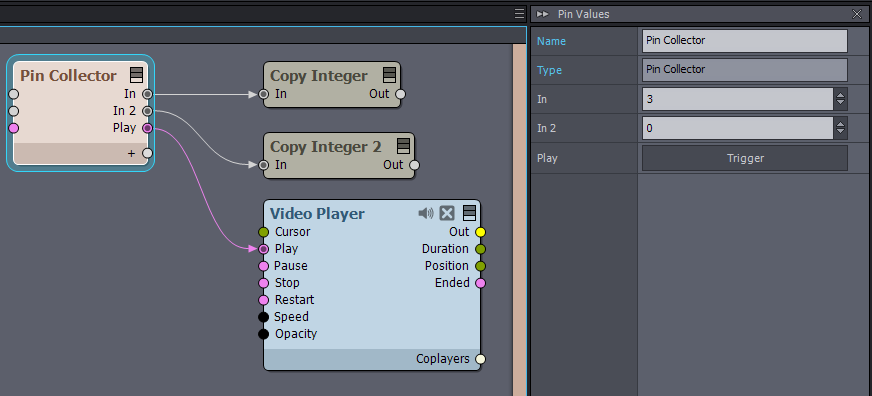872x396 pixels.
Task: Select the Pin Collector node title
Action: 68,75
